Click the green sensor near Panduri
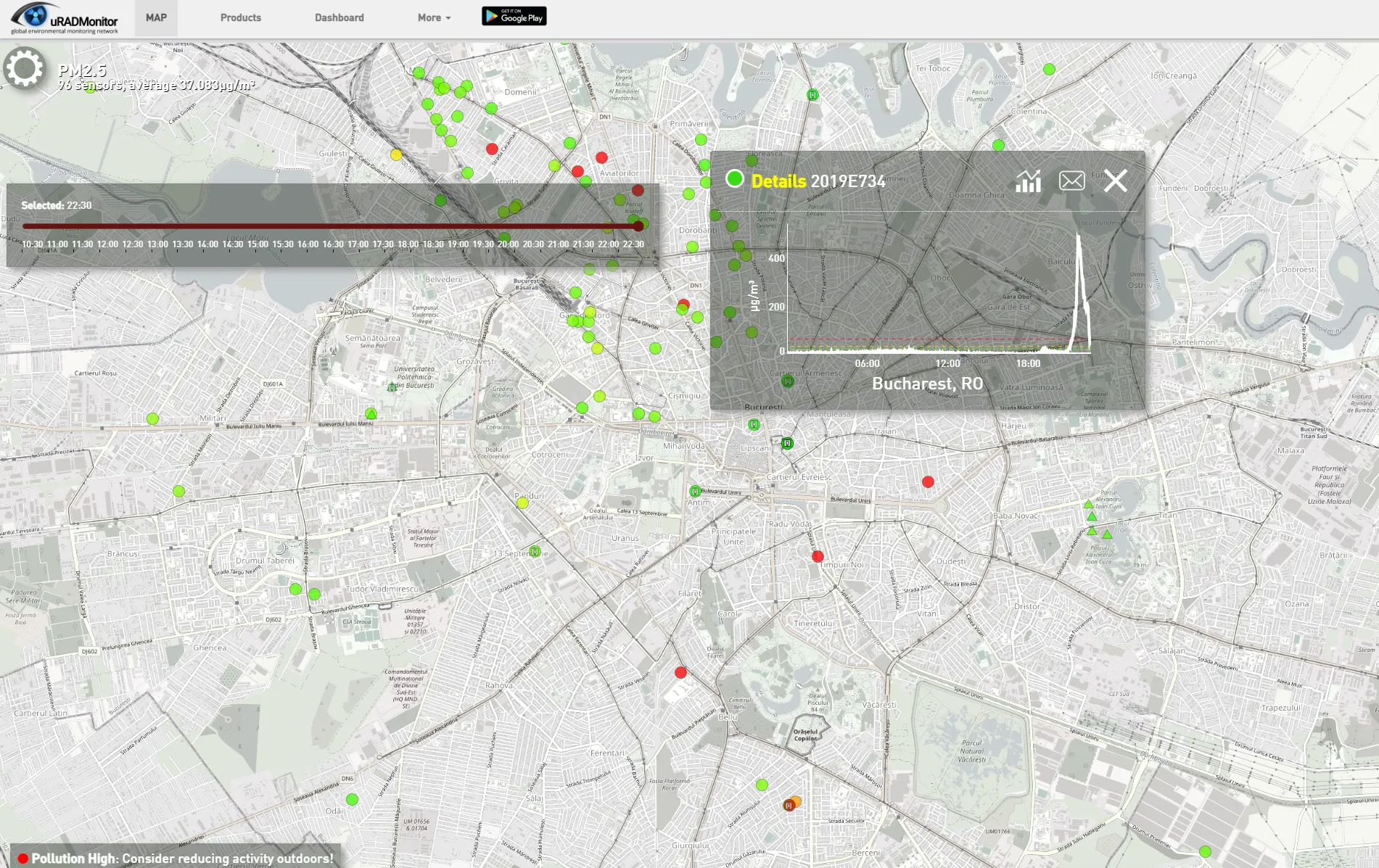The width and height of the screenshot is (1379, 868). tap(522, 503)
